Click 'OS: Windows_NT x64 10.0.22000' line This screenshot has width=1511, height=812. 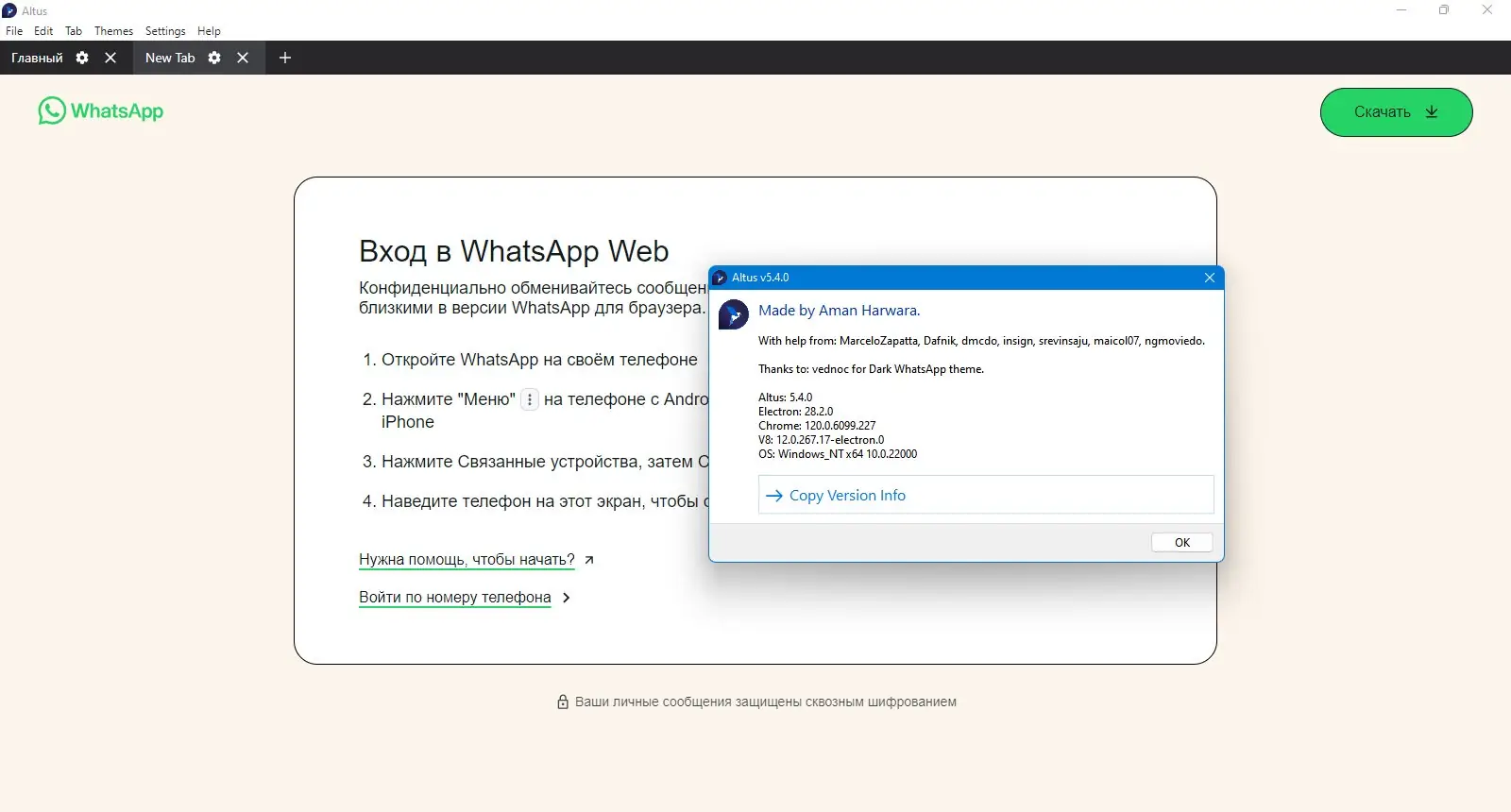[x=838, y=454]
